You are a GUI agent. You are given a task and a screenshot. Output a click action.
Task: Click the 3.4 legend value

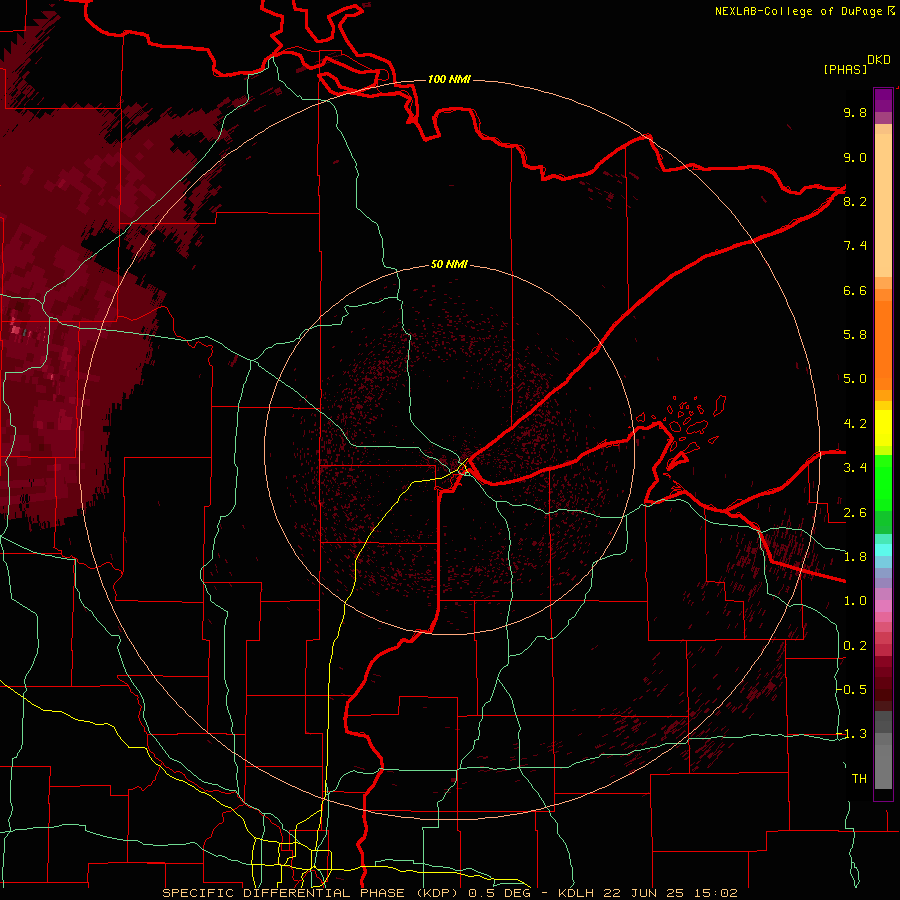855,468
